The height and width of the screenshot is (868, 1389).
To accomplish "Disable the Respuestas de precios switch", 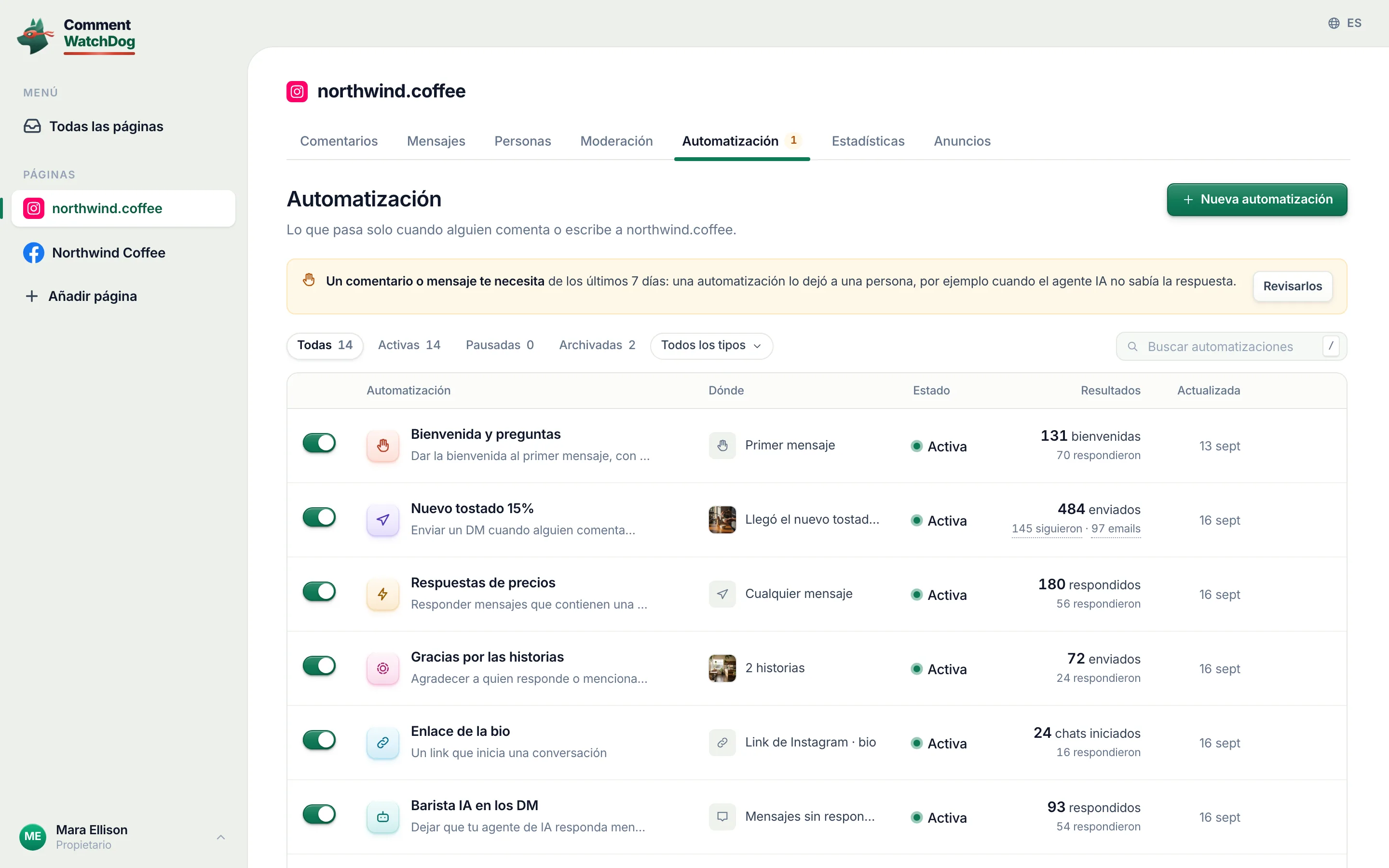I will 319,591.
